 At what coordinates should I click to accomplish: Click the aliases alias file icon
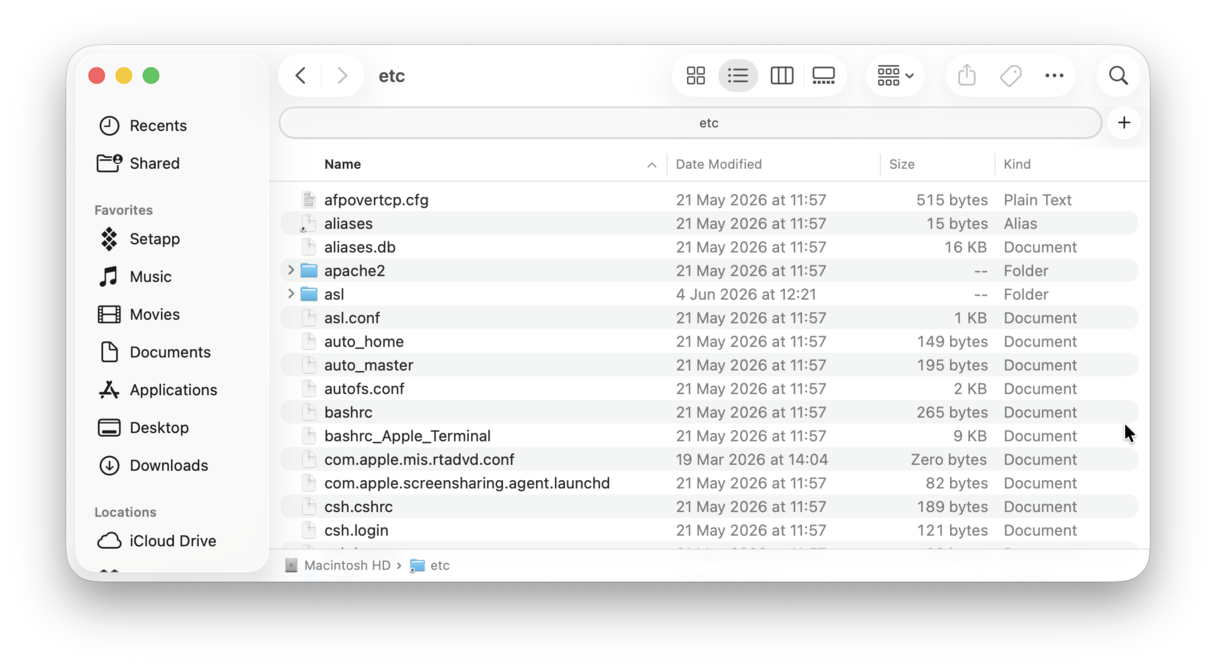pyautogui.click(x=309, y=224)
